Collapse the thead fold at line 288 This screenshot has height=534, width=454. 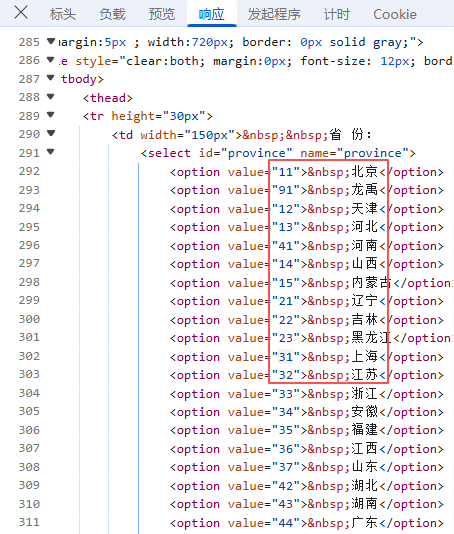pos(51,97)
